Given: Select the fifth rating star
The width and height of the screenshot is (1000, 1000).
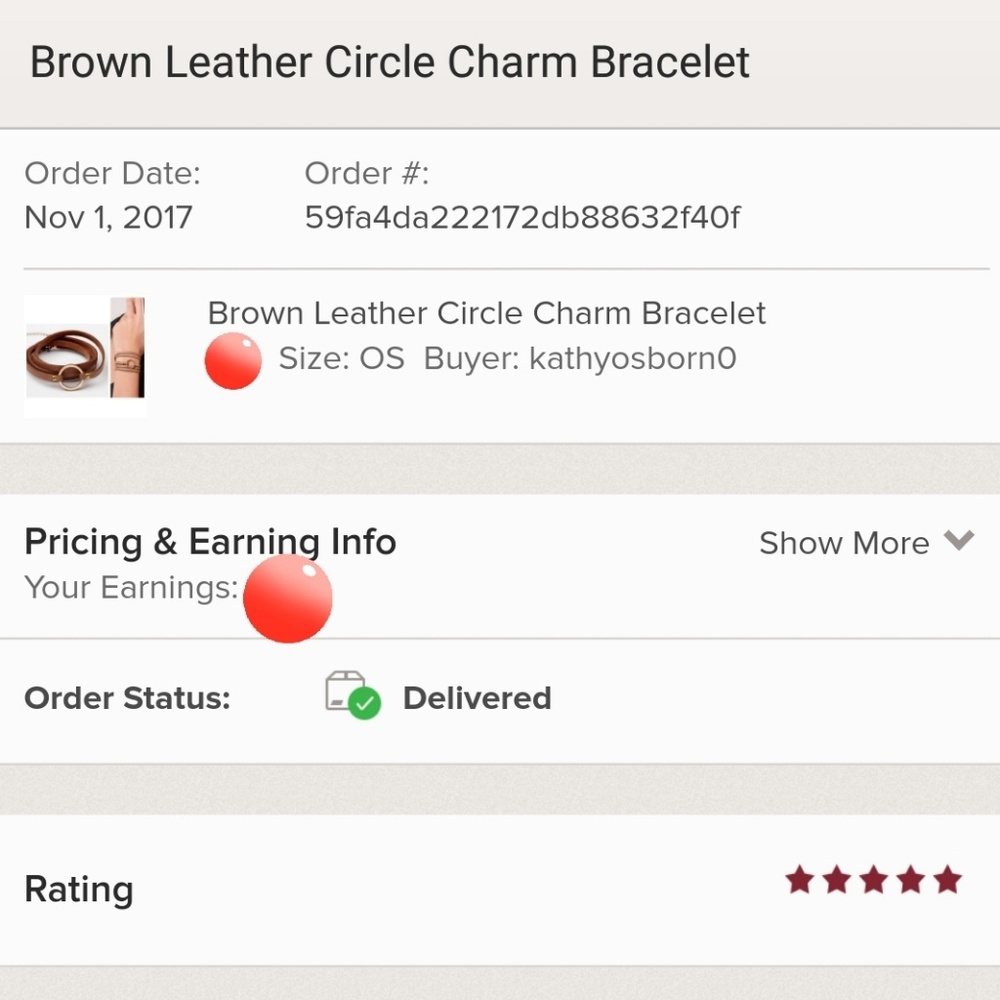Looking at the screenshot, I should (947, 880).
